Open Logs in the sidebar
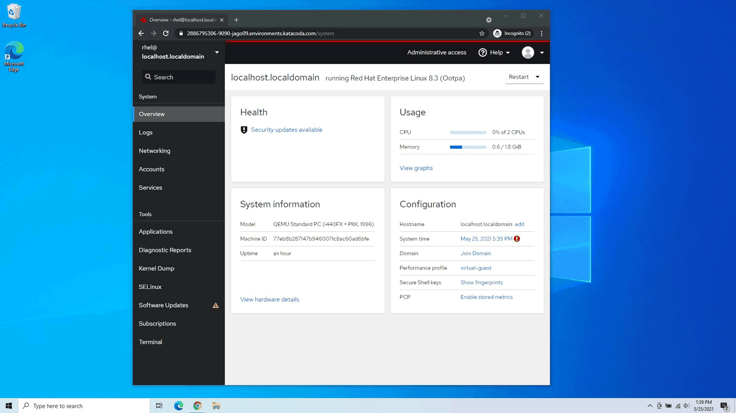Screen dimensions: 736x413 [179, 132]
